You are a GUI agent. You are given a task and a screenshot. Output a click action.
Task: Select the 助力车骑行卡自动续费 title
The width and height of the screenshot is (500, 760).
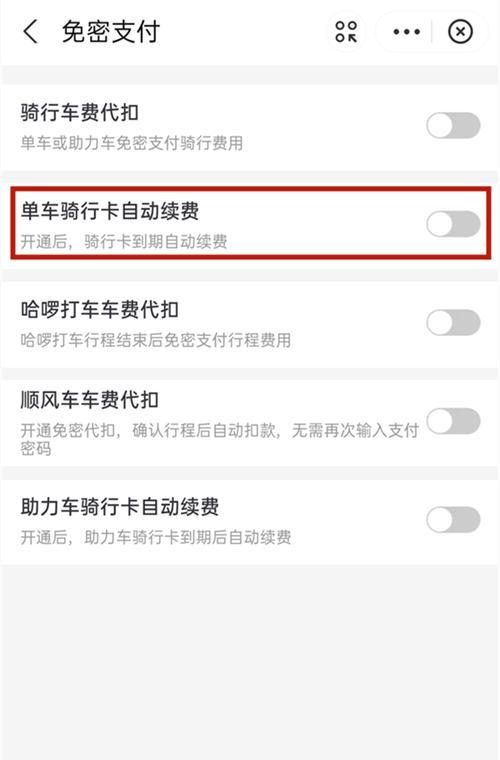(120, 507)
